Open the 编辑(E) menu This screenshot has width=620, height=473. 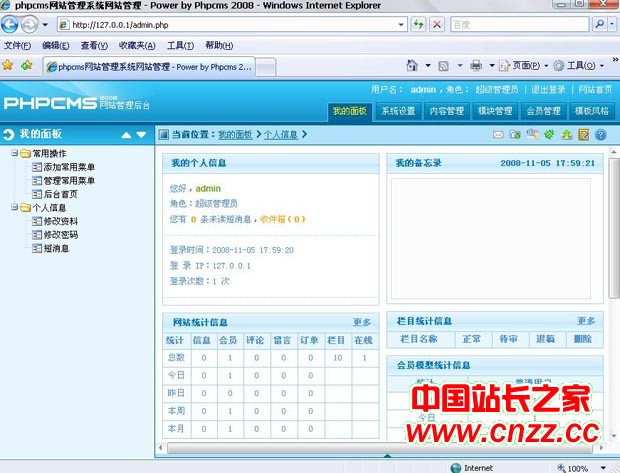tap(56, 45)
